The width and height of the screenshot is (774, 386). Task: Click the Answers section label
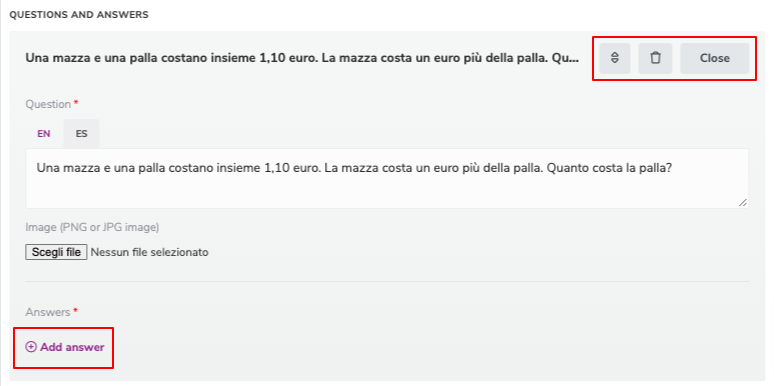point(48,312)
